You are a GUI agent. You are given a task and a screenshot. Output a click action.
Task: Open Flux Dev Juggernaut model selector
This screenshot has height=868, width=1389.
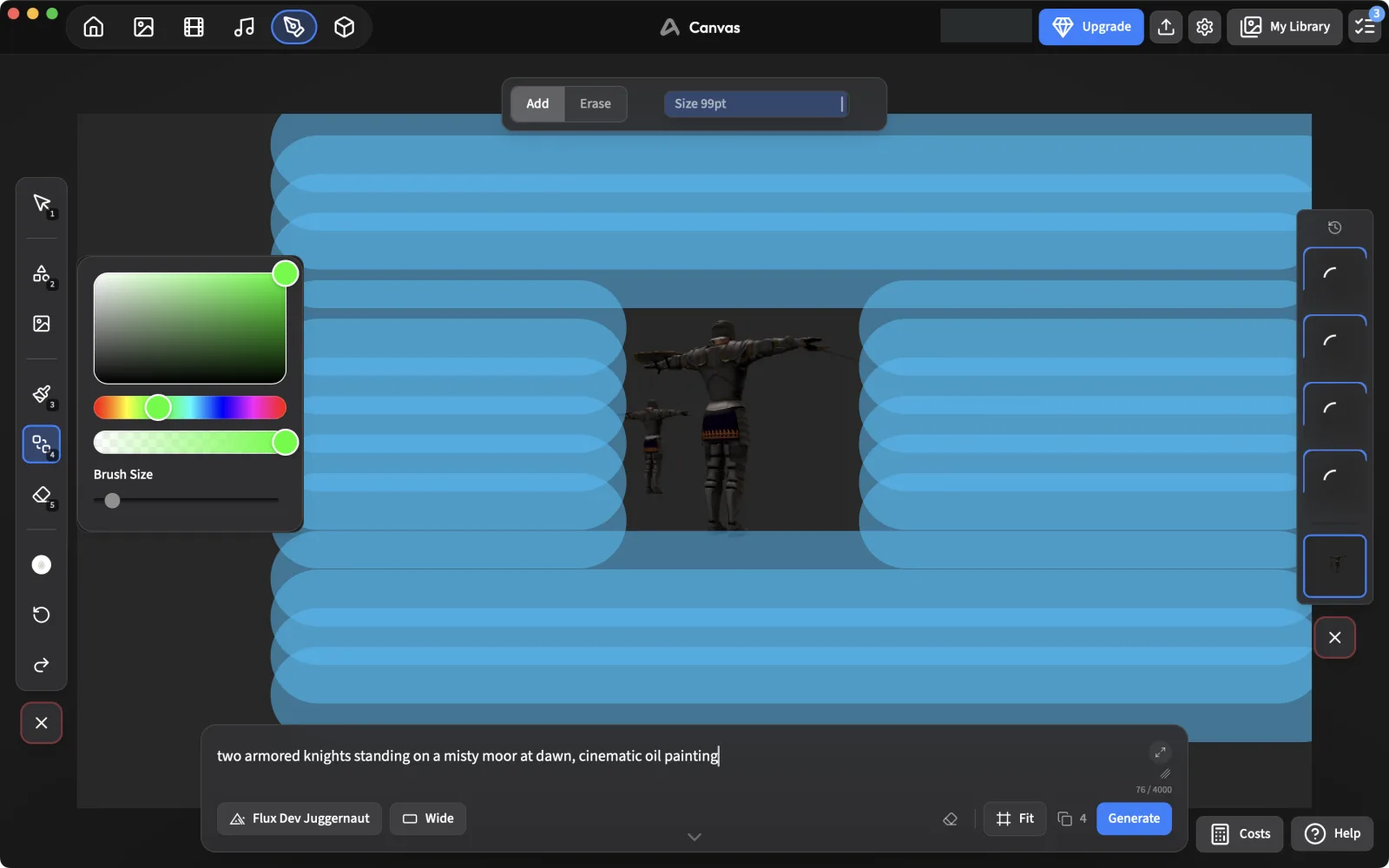[300, 819]
